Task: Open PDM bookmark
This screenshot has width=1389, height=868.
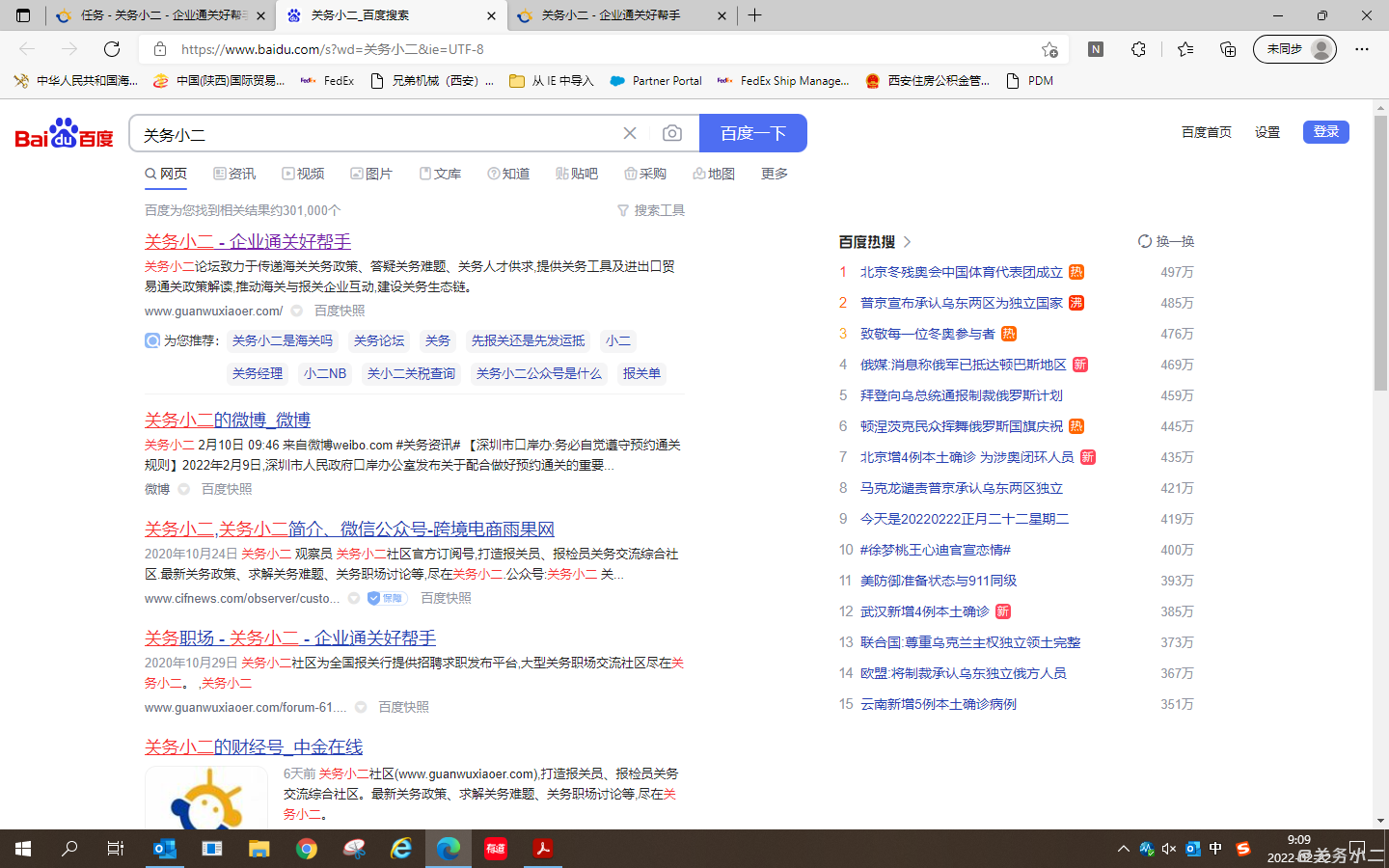Action: 1029,81
